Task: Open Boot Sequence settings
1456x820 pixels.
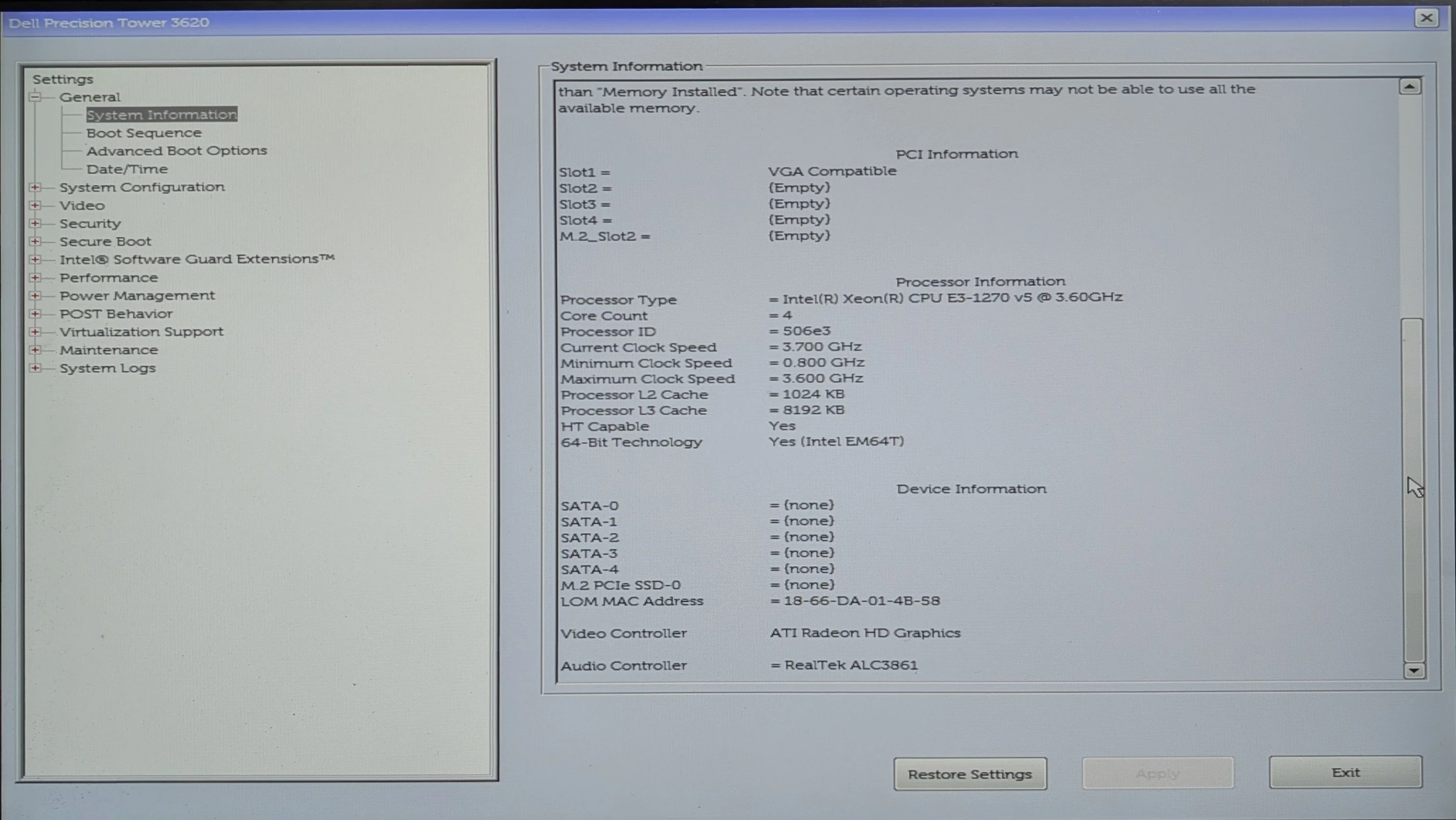Action: click(x=144, y=133)
